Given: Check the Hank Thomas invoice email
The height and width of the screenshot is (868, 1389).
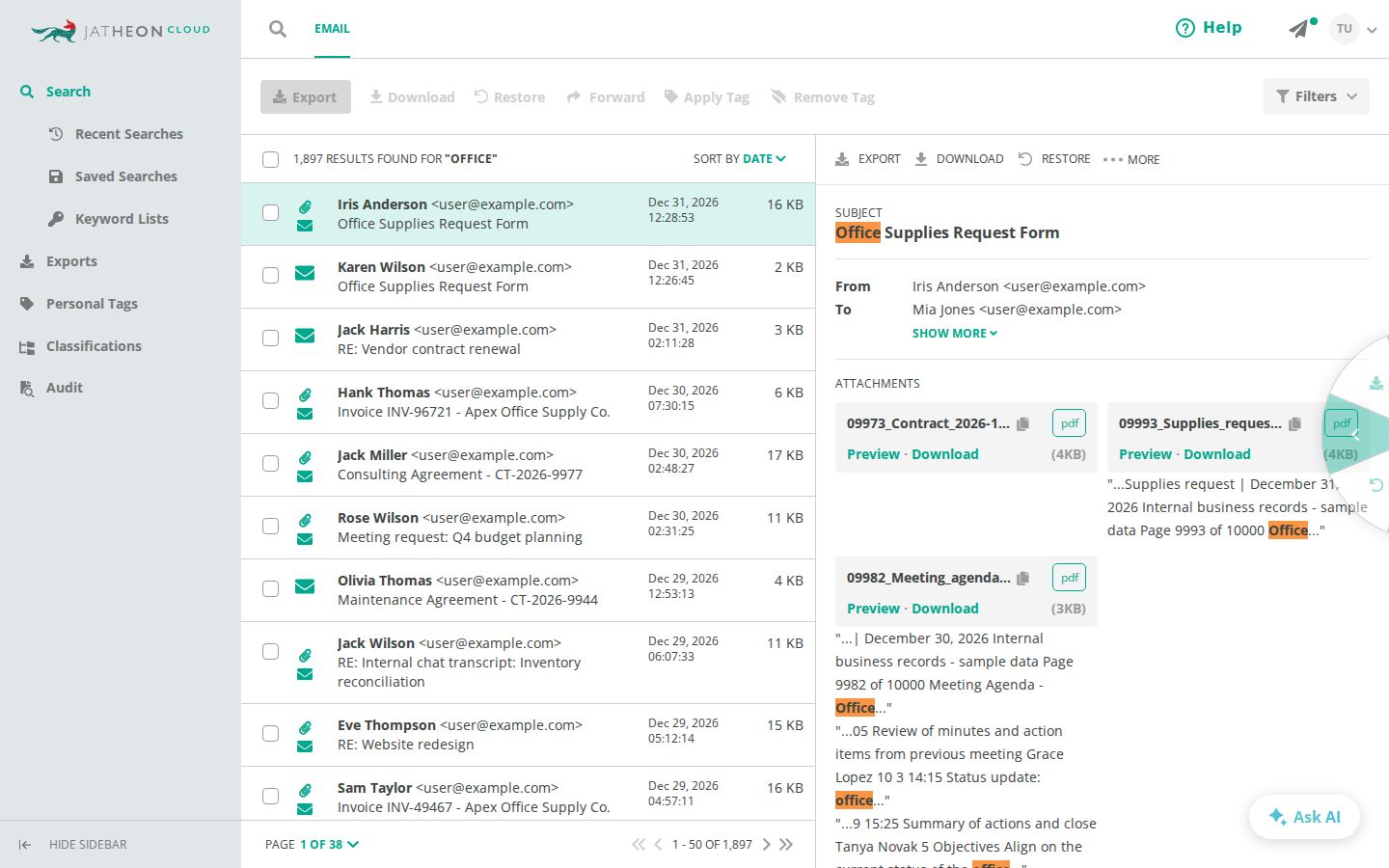Looking at the screenshot, I should 270,400.
